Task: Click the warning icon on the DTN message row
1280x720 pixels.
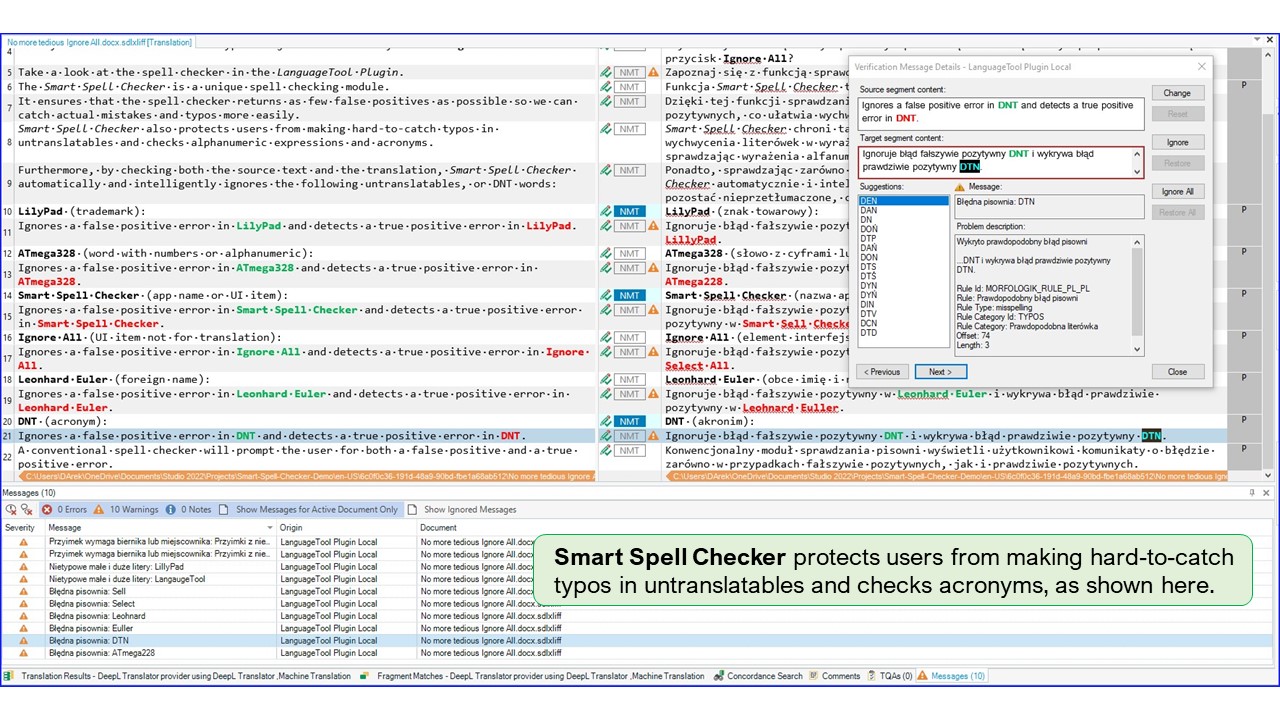Action: click(24, 641)
